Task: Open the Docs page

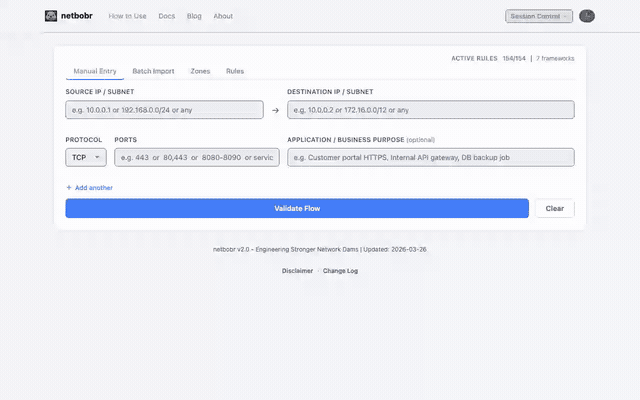Action: point(167,16)
